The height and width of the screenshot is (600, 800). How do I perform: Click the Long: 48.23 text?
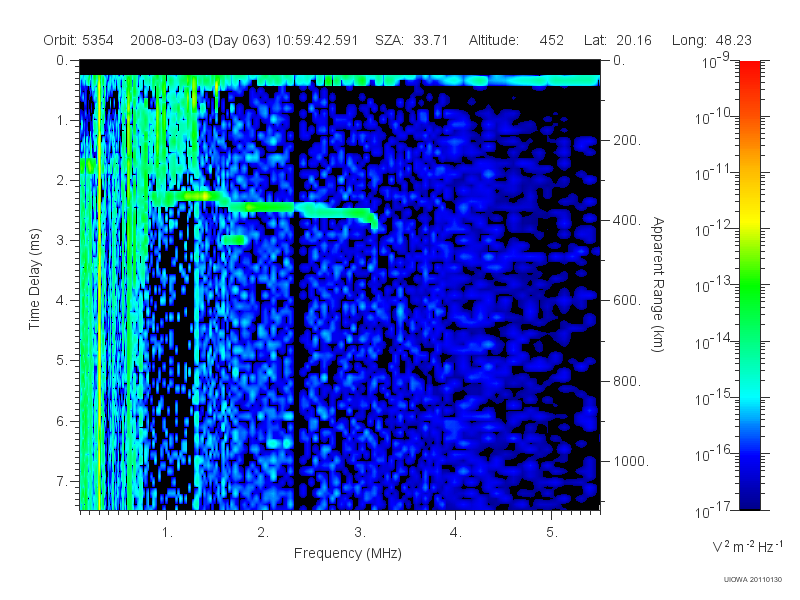click(711, 40)
